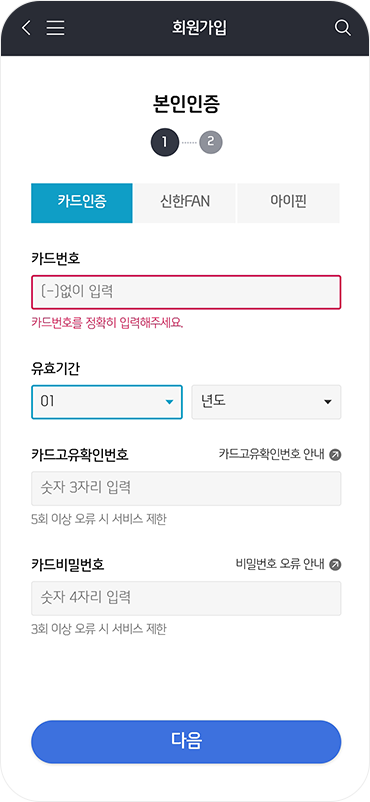Screen dimensions: 370x802
Task: Open the 비밀번호 오류 안내 link
Action: 280,564
